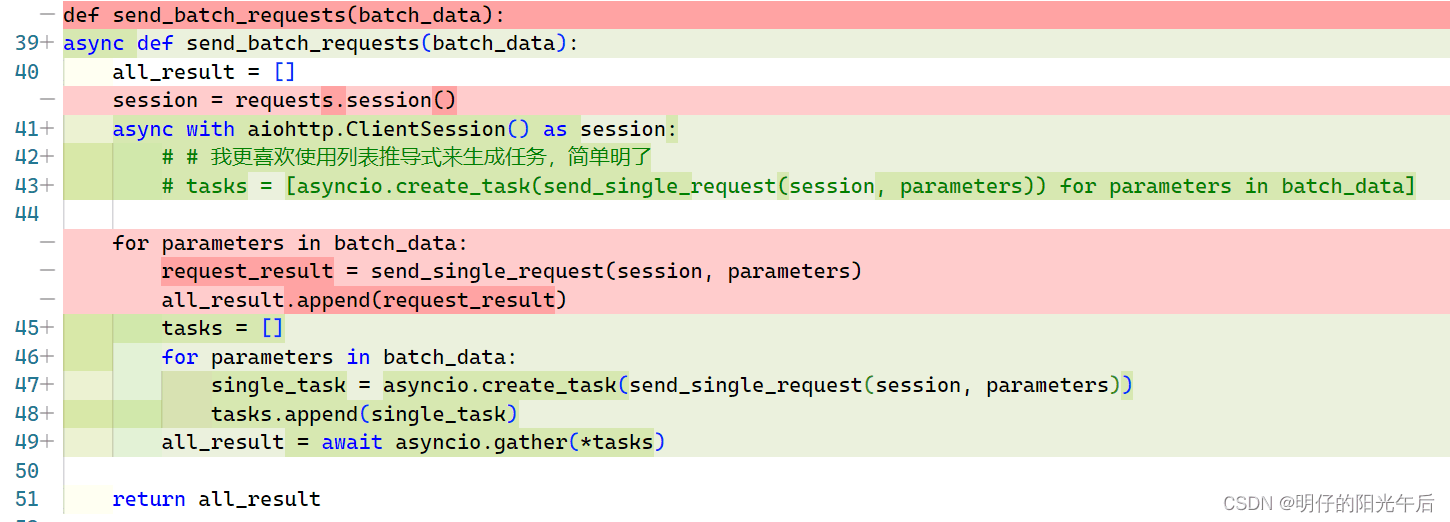Screen dimensions: 1450x522
Task: Click the plus marker on line 49
Action: click(x=47, y=442)
